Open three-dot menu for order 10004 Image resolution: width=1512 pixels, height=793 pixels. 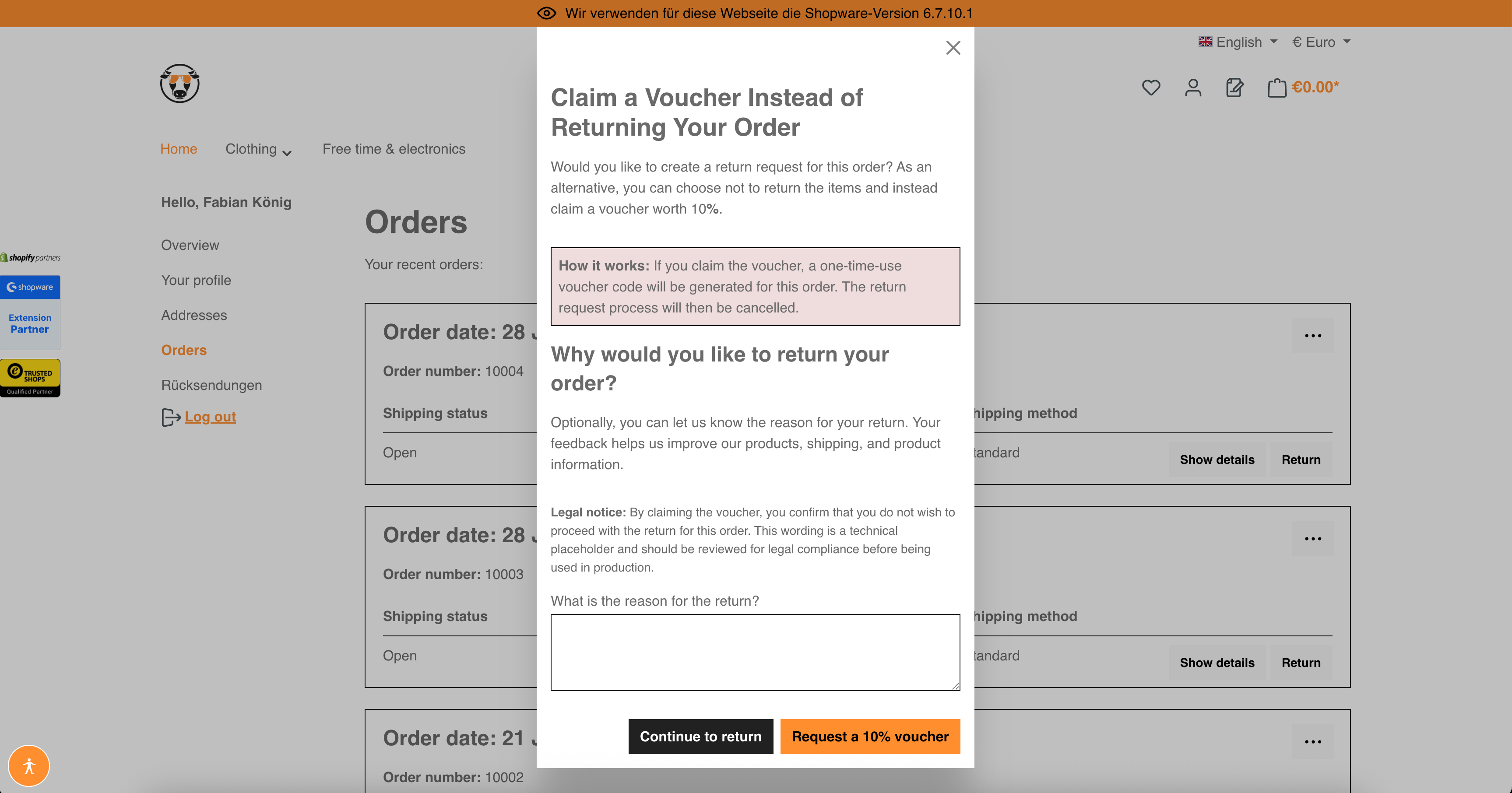(x=1312, y=336)
